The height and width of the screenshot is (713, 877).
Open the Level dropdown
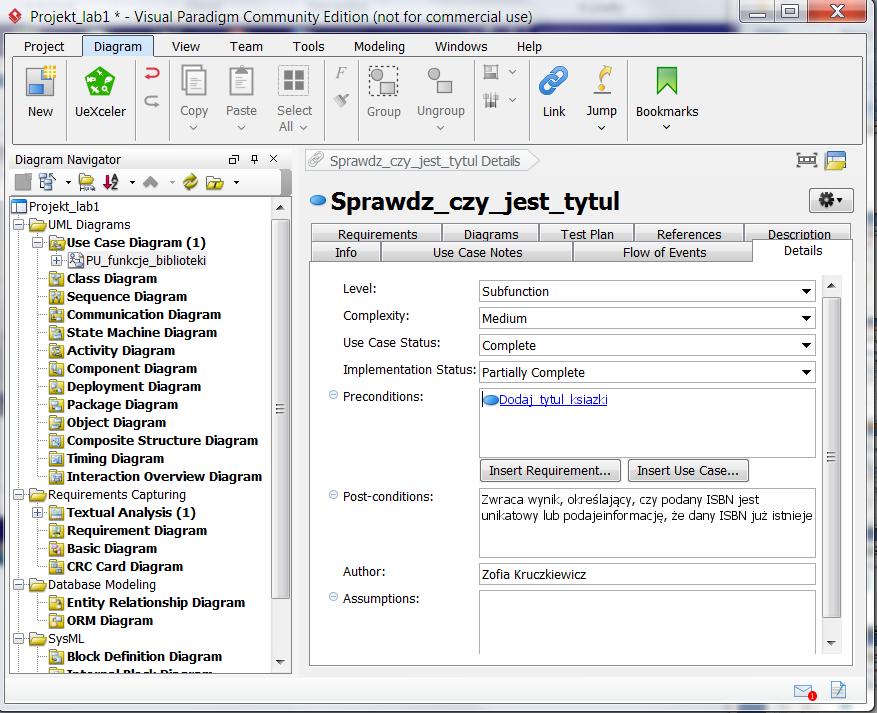pos(806,291)
